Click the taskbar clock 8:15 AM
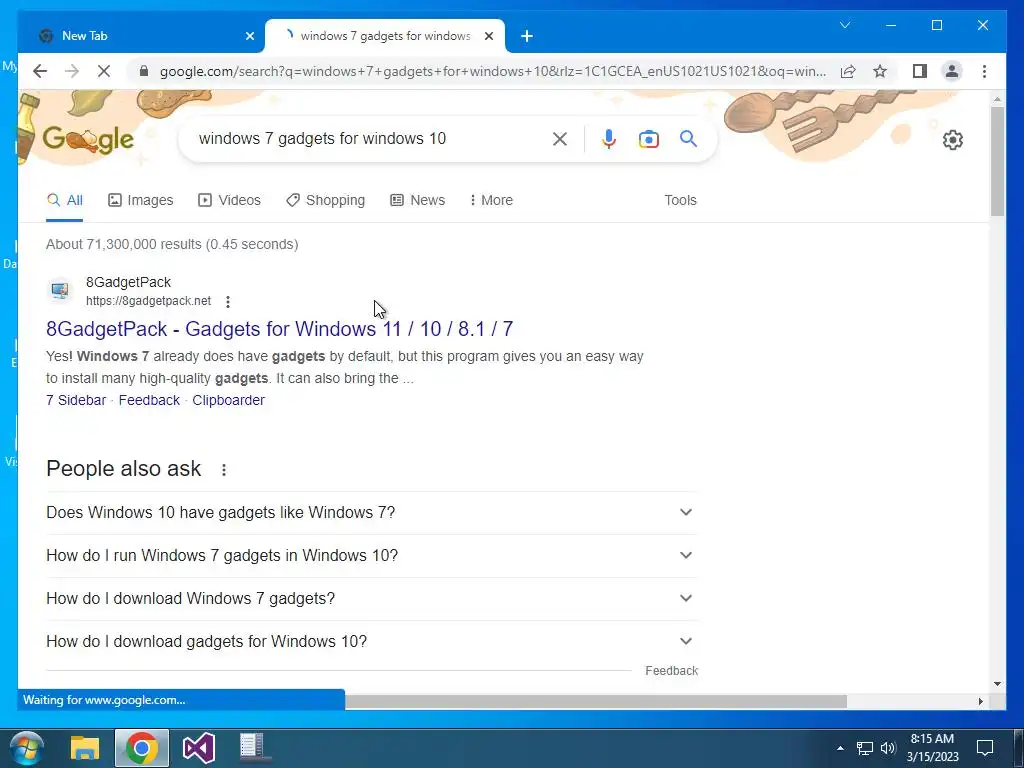Image resolution: width=1024 pixels, height=768 pixels. 932,748
